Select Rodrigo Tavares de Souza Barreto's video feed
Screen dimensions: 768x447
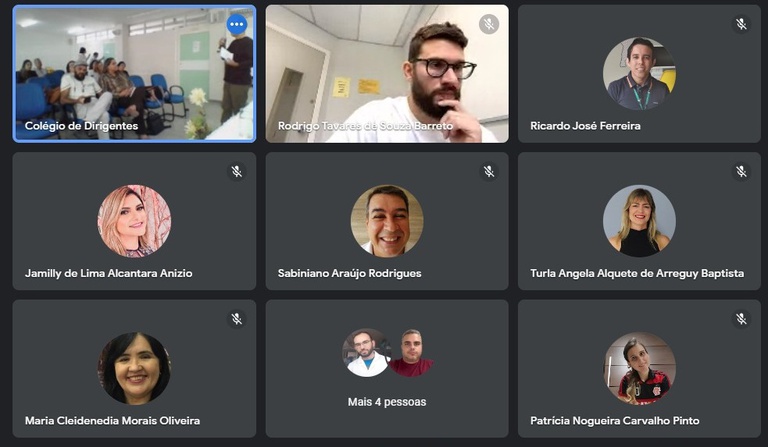tap(387, 74)
